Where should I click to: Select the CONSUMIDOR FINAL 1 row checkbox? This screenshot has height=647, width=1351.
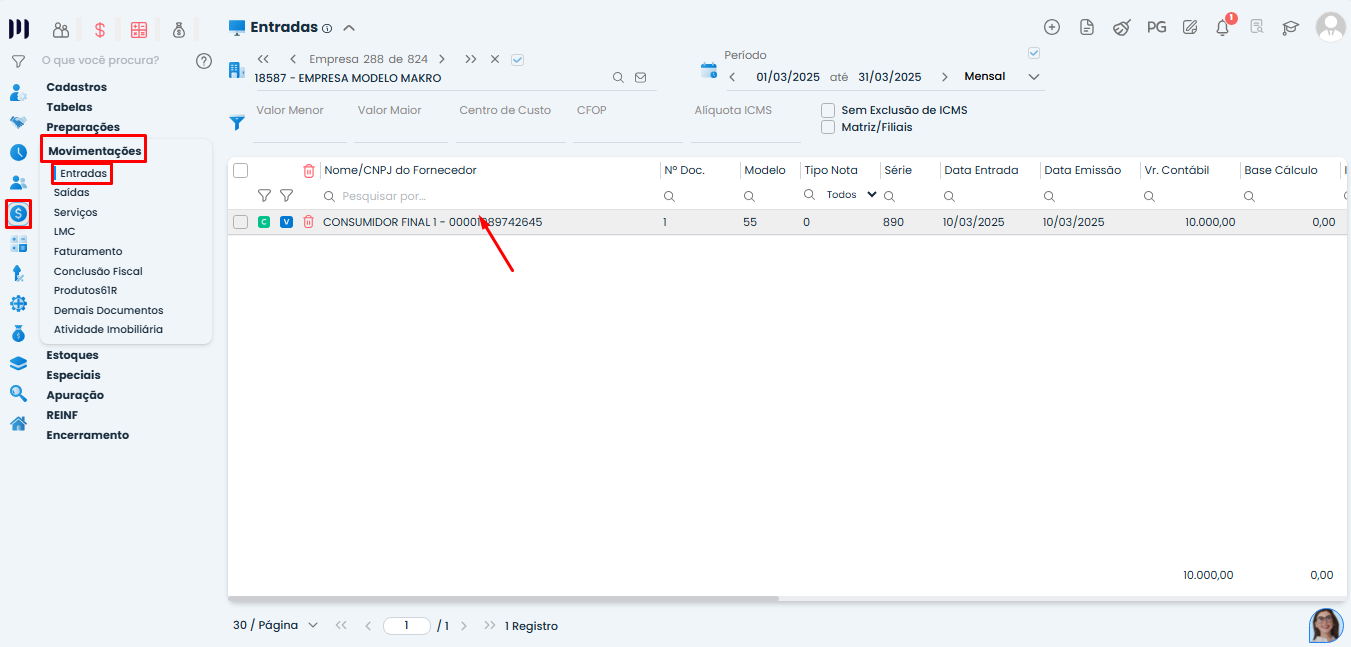[240, 222]
